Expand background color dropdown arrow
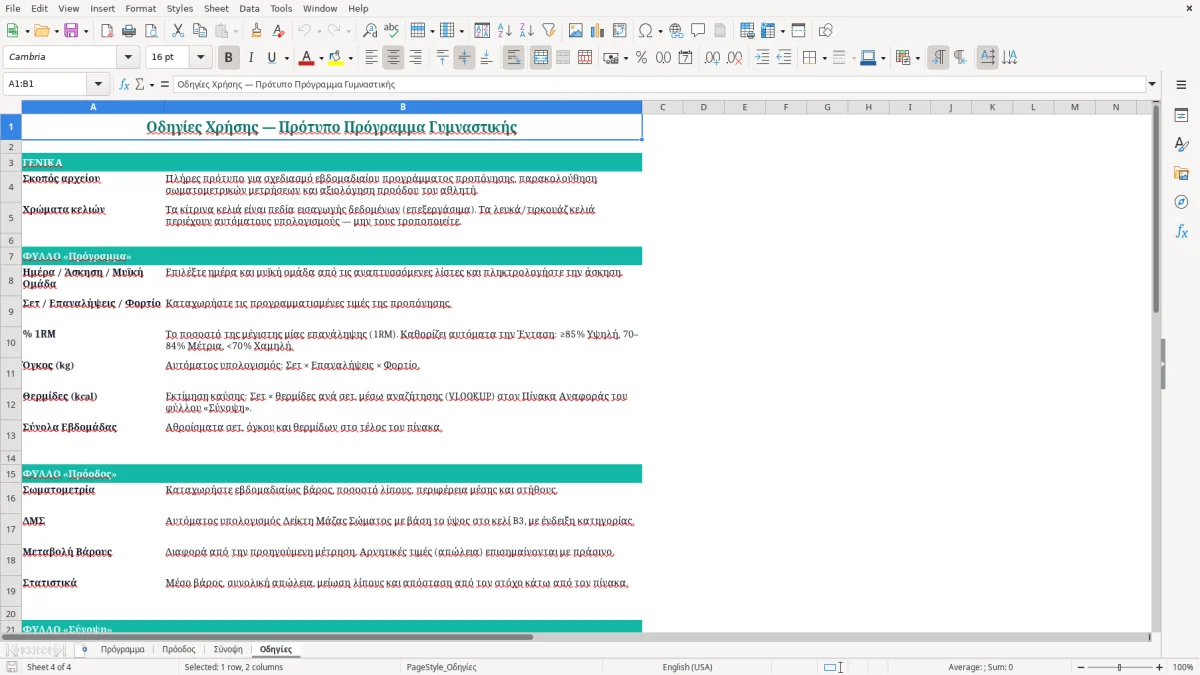This screenshot has width=1200, height=675. 350,58
